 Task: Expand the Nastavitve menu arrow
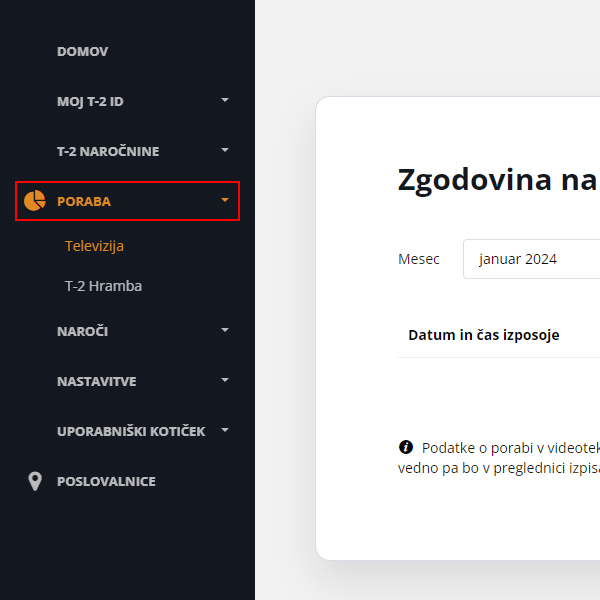[225, 380]
